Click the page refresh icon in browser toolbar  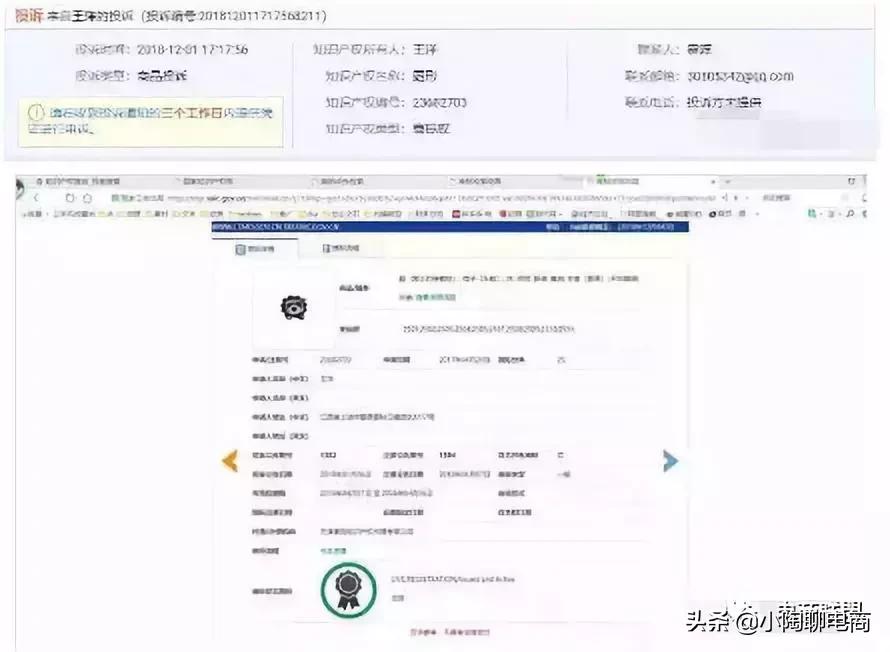coord(68,197)
